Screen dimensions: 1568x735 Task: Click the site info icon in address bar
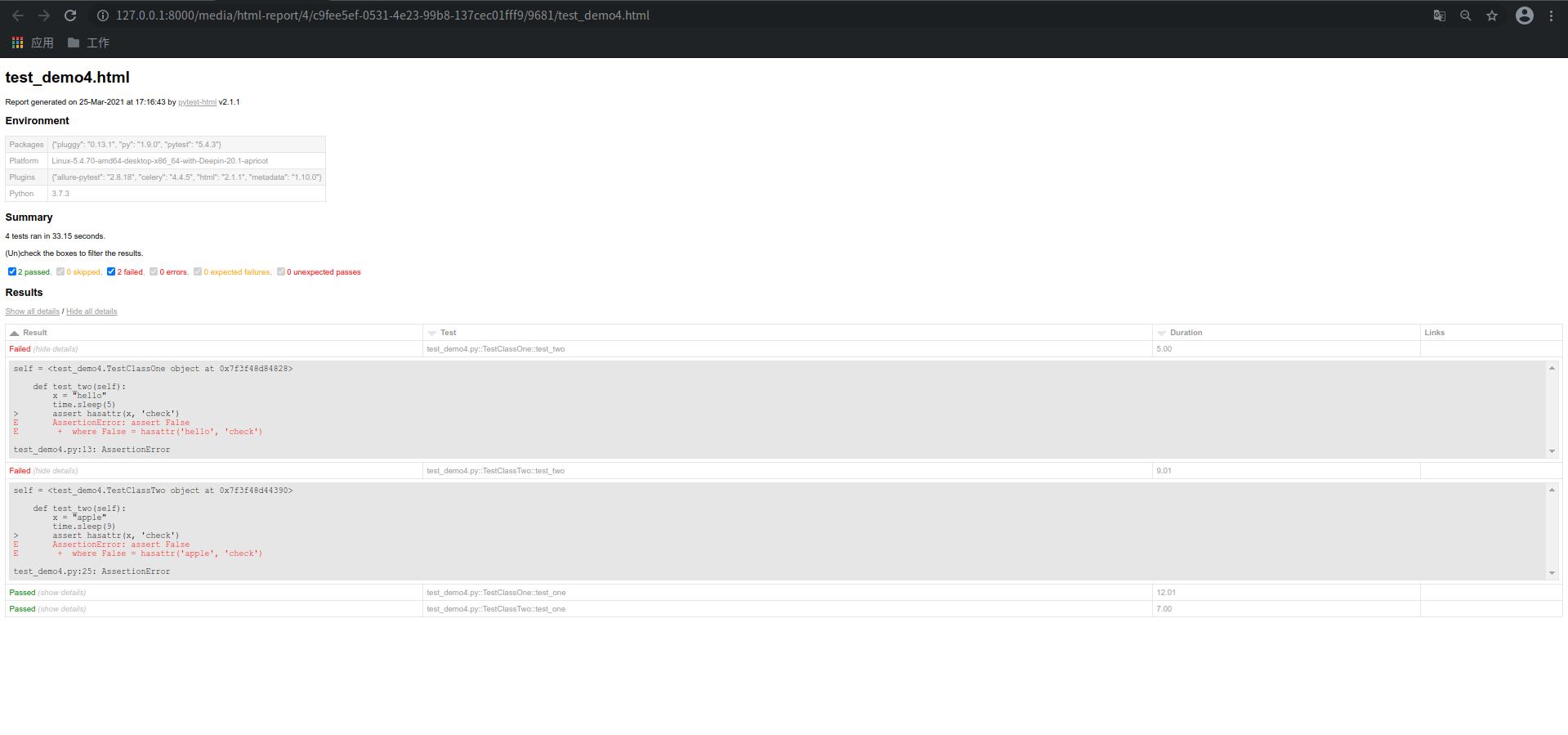[x=103, y=16]
